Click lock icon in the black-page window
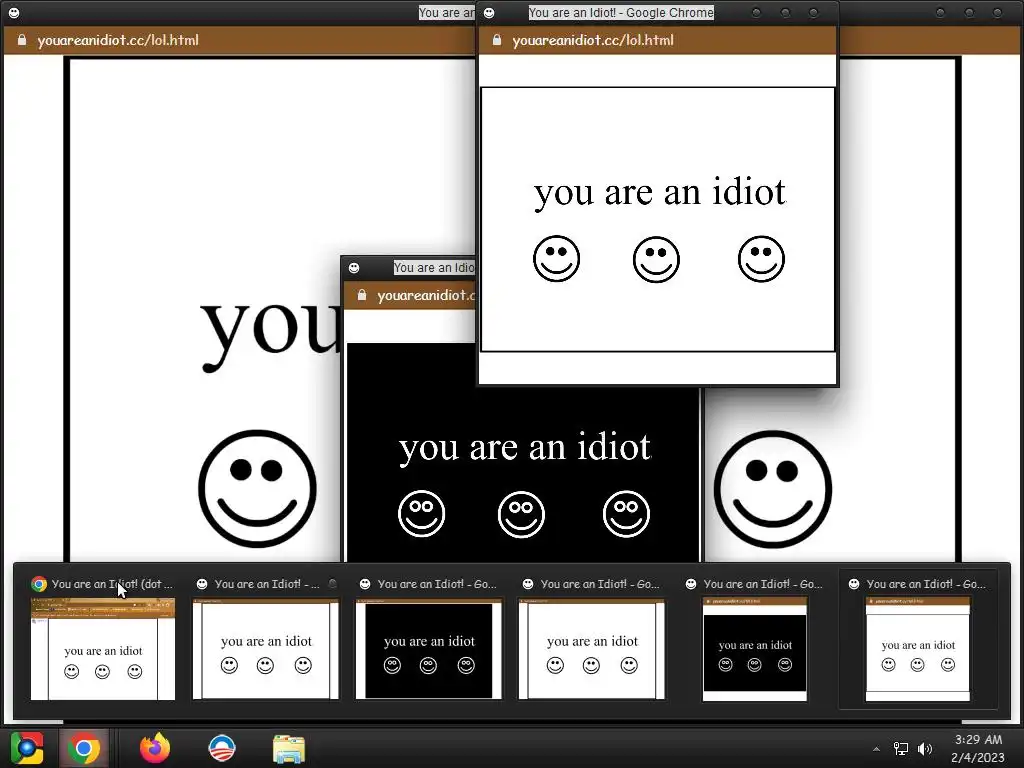 pyautogui.click(x=361, y=295)
